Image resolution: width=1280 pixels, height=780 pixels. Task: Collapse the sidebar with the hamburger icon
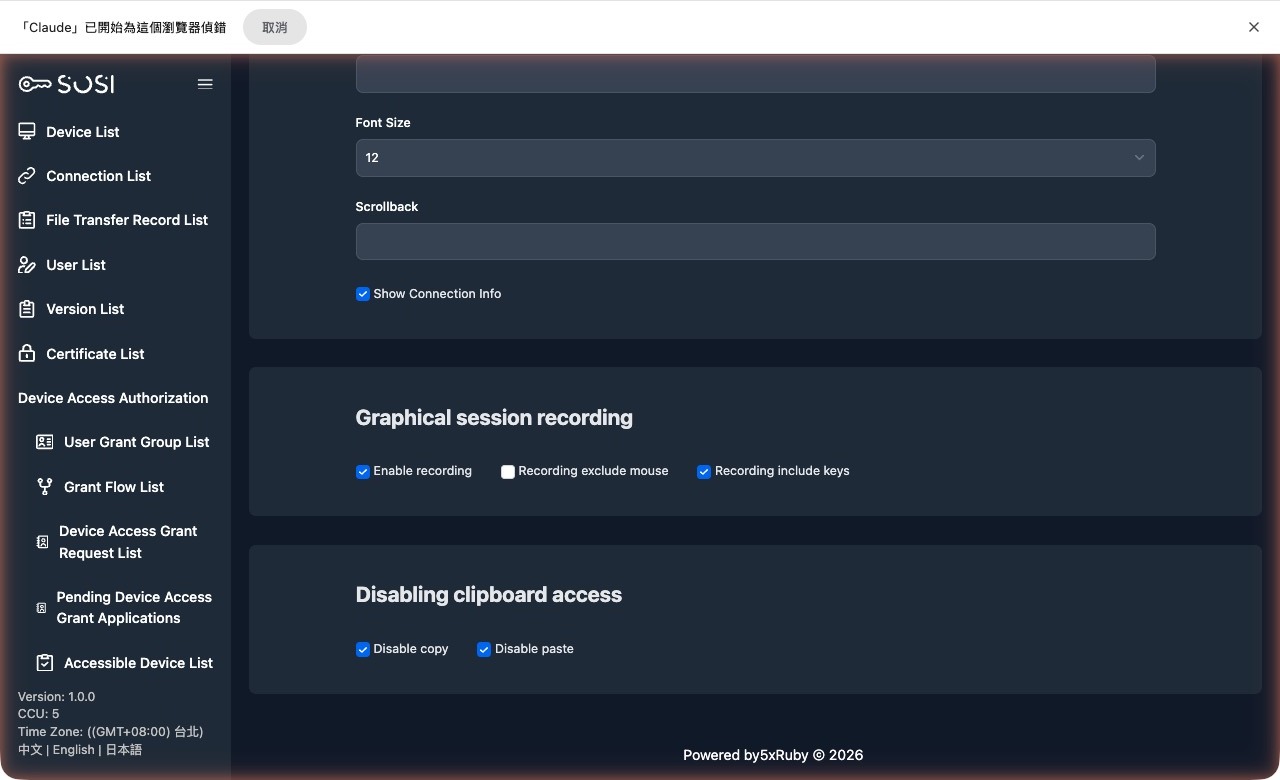tap(205, 84)
